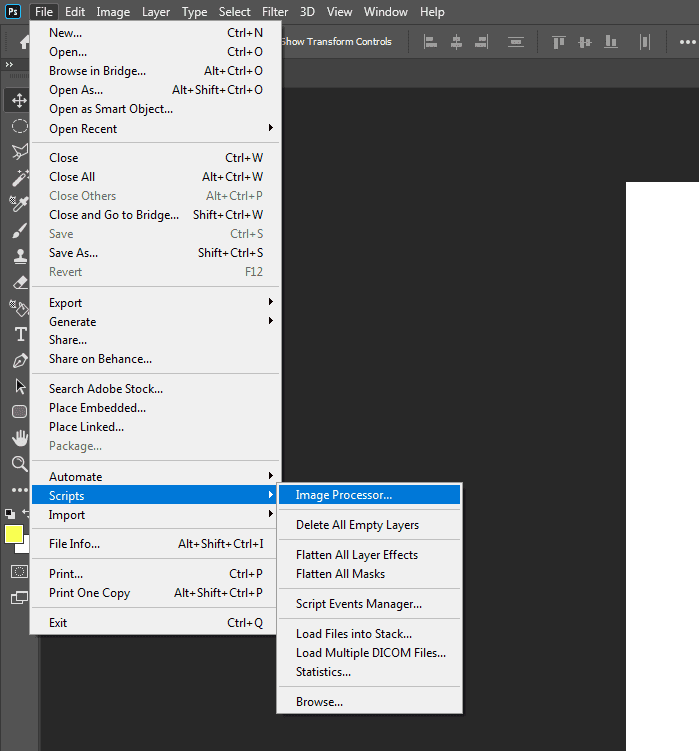Select the Elliptical Marquee tool
This screenshot has width=699, height=751.
pyautogui.click(x=19, y=126)
